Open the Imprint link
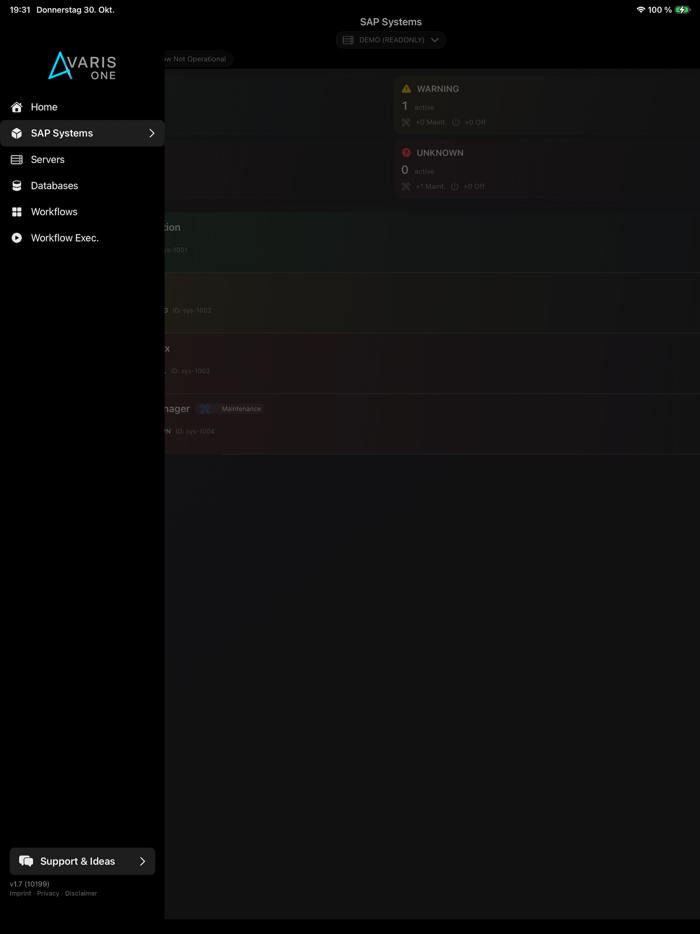The image size is (700, 934). (x=20, y=893)
